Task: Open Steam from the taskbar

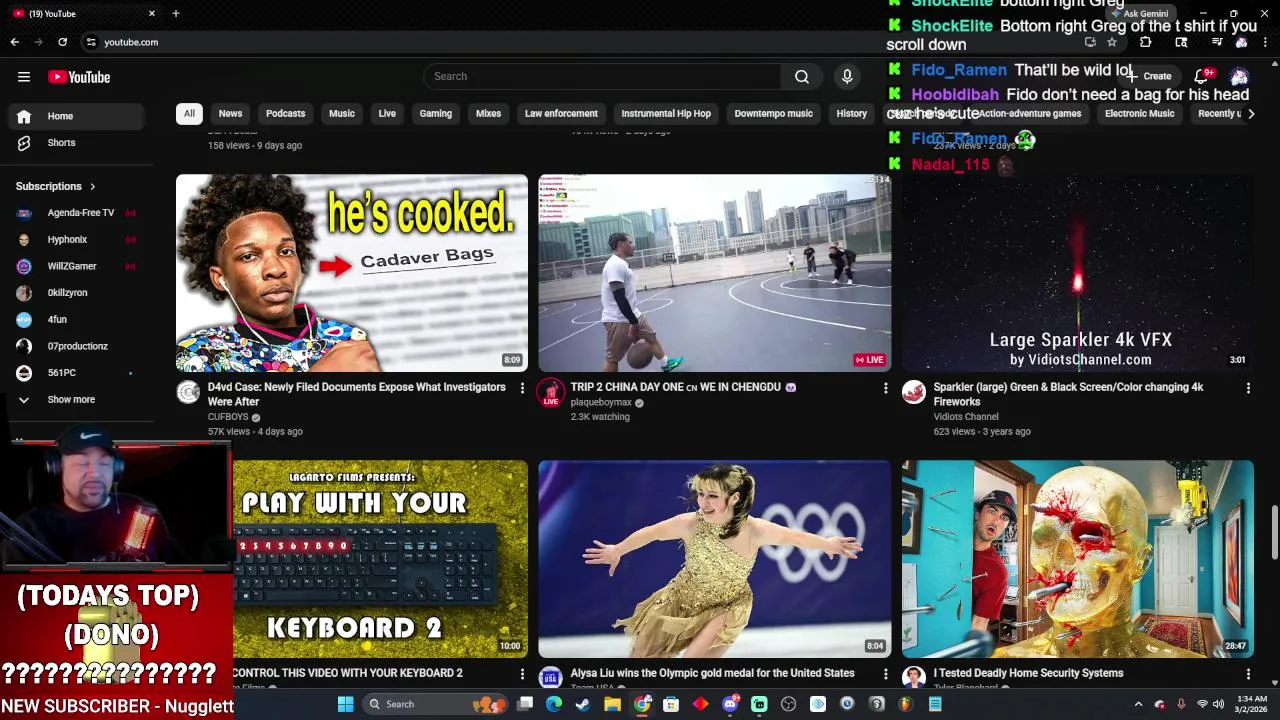Action: (583, 704)
